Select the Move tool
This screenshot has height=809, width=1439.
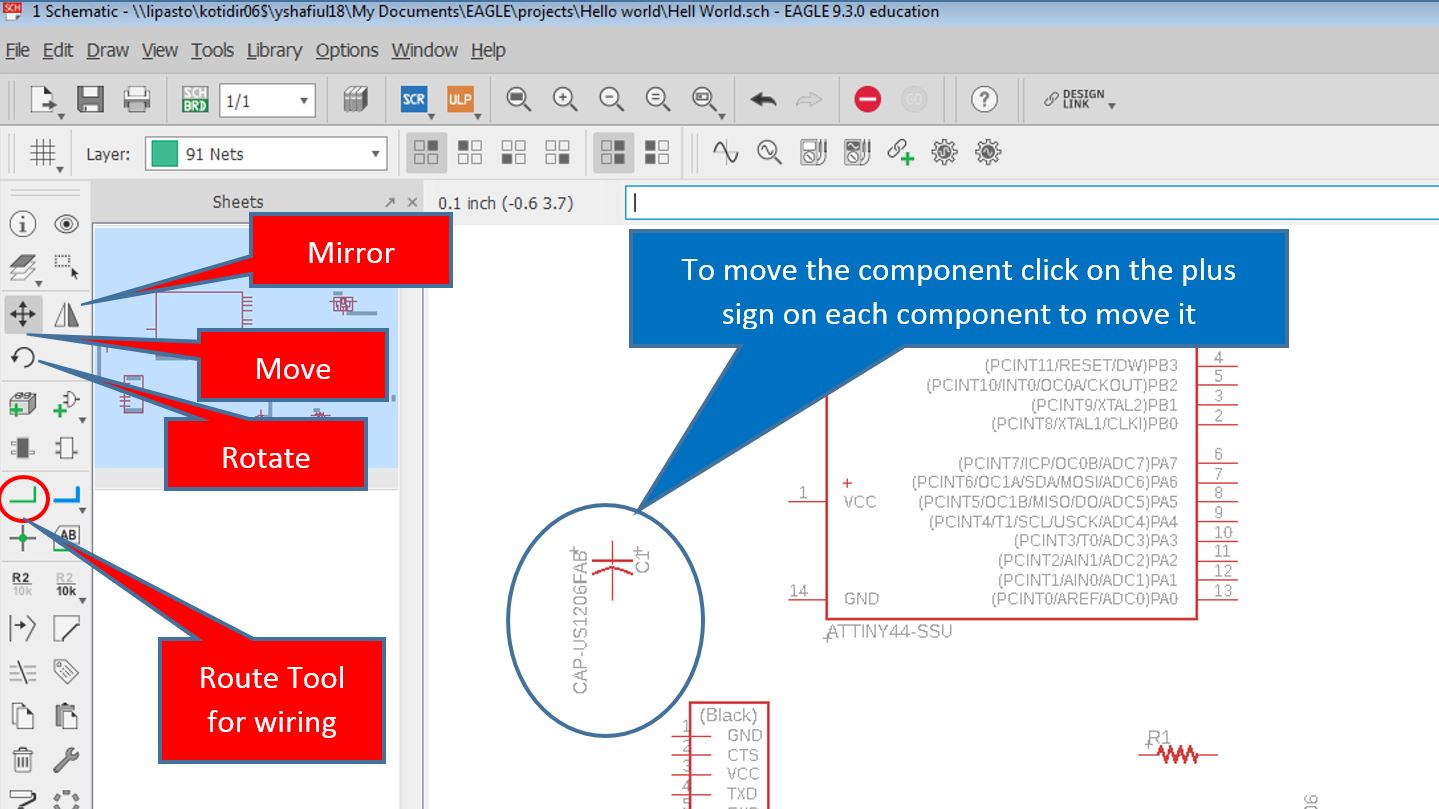(22, 315)
